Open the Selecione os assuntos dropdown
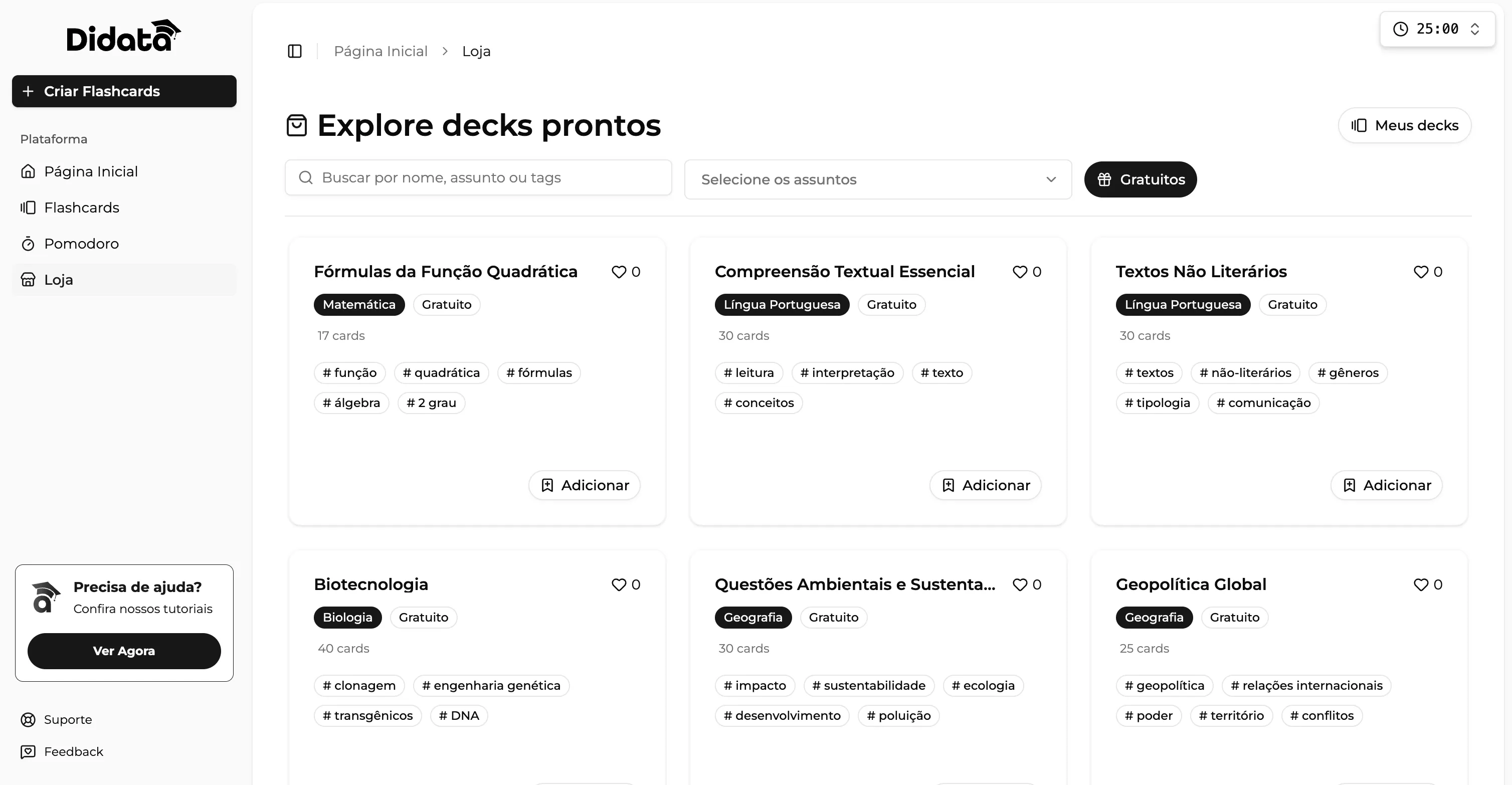The height and width of the screenshot is (785, 1512). click(877, 179)
